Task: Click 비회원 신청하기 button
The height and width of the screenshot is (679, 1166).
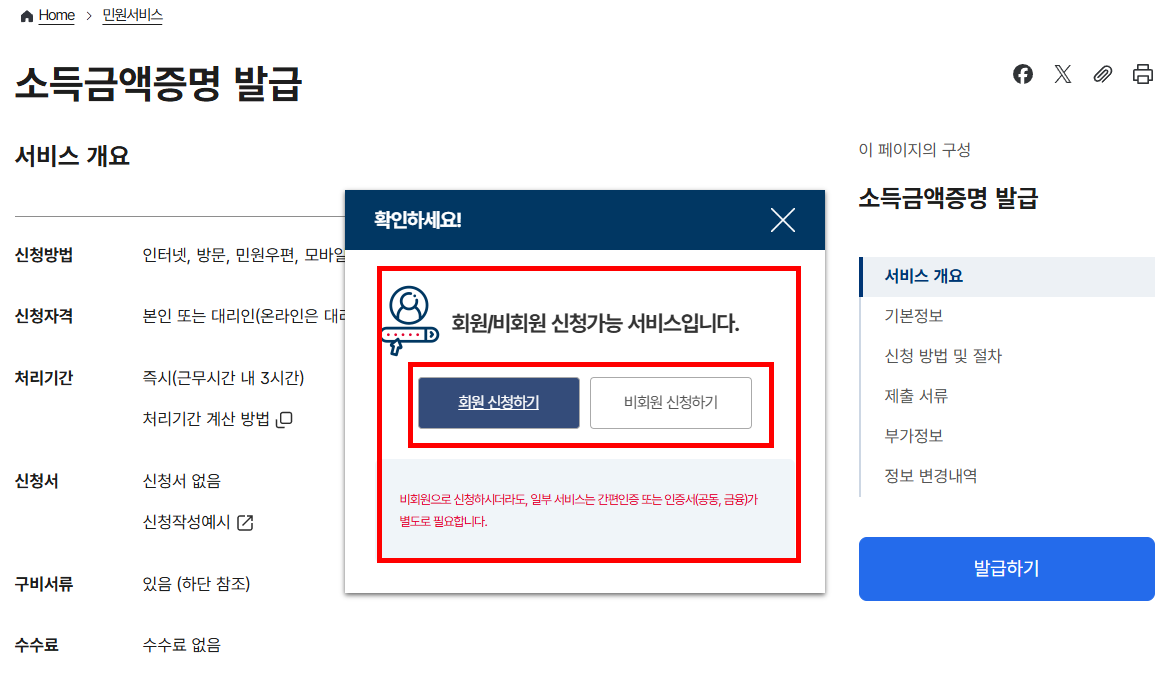Action: [x=671, y=402]
